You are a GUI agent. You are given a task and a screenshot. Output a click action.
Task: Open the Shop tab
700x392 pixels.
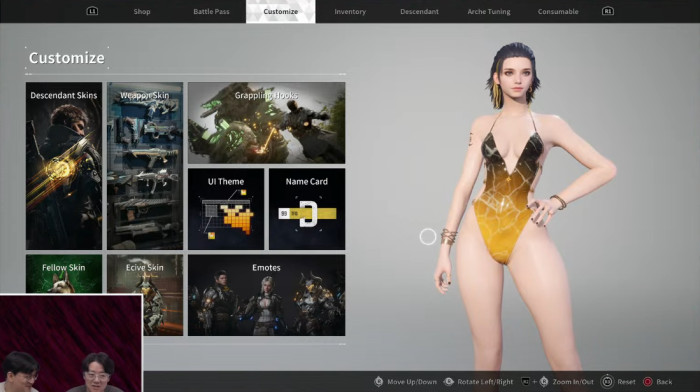[142, 12]
